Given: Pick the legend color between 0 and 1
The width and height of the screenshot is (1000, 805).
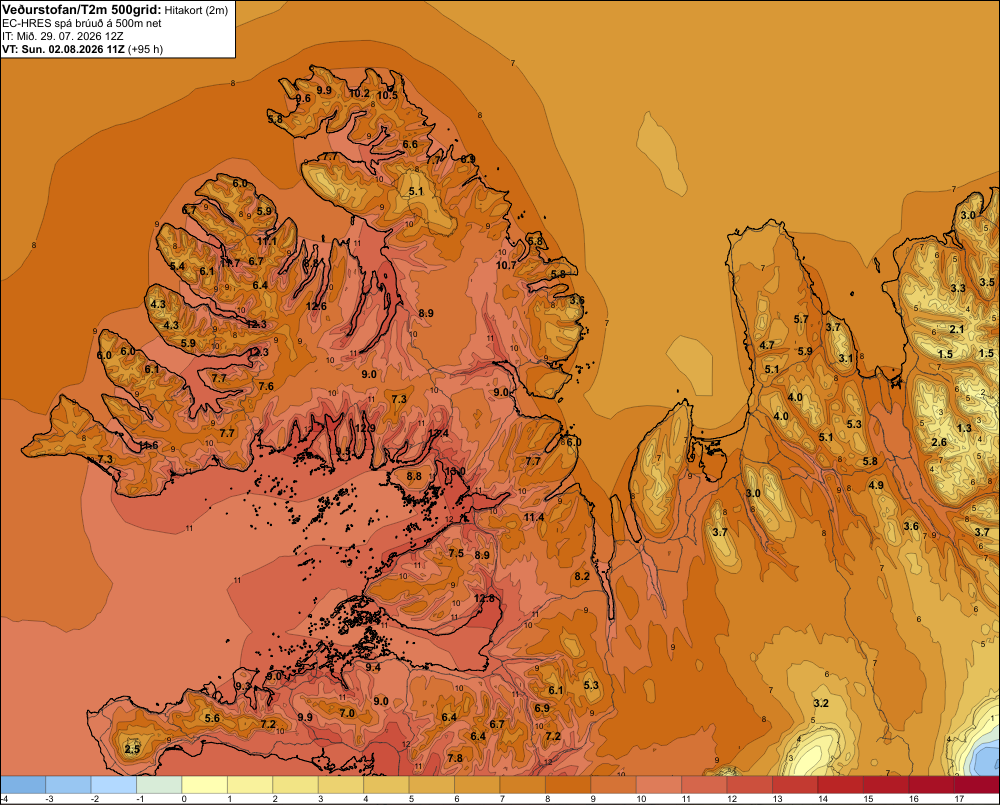Looking at the screenshot, I should 205,785.
